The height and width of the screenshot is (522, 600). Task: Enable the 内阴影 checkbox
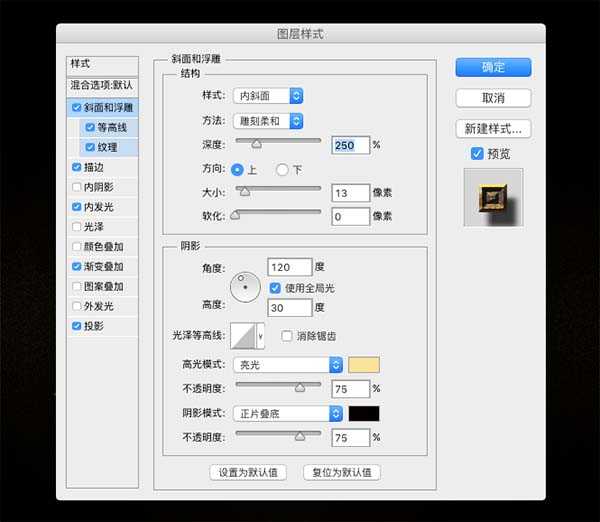[77, 187]
